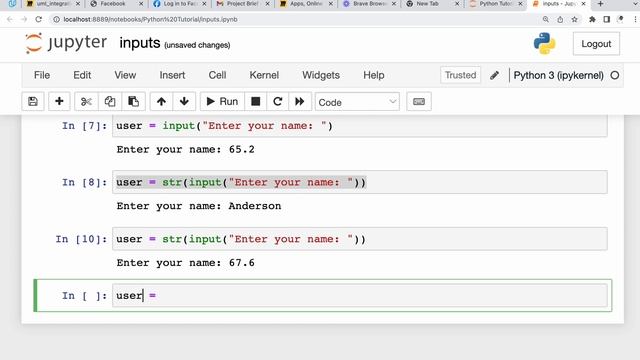
Task: Click output text 'Enter your name: 67.6'
Action: (185, 262)
